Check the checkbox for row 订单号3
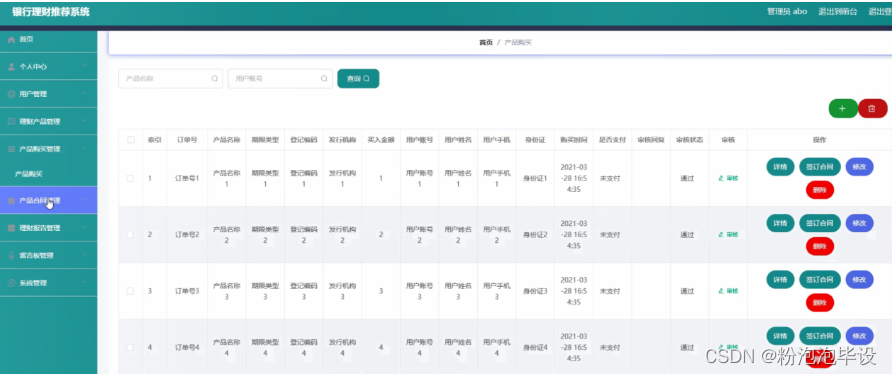The image size is (892, 375). [x=130, y=291]
